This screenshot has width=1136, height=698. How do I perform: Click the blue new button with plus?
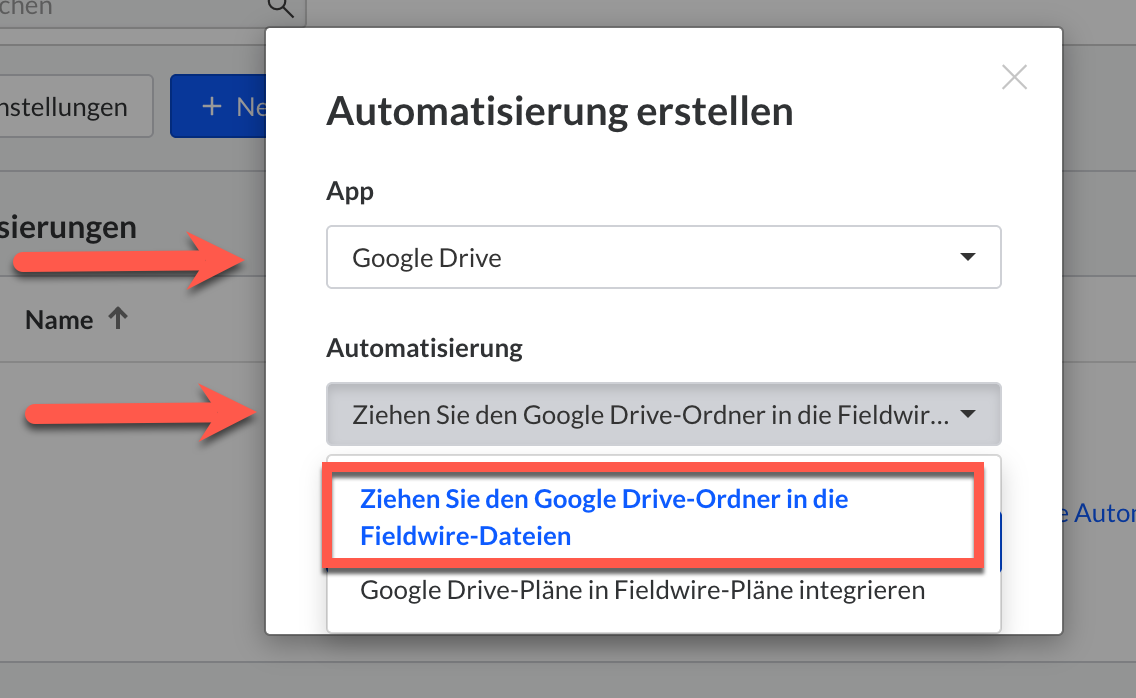tap(219, 106)
